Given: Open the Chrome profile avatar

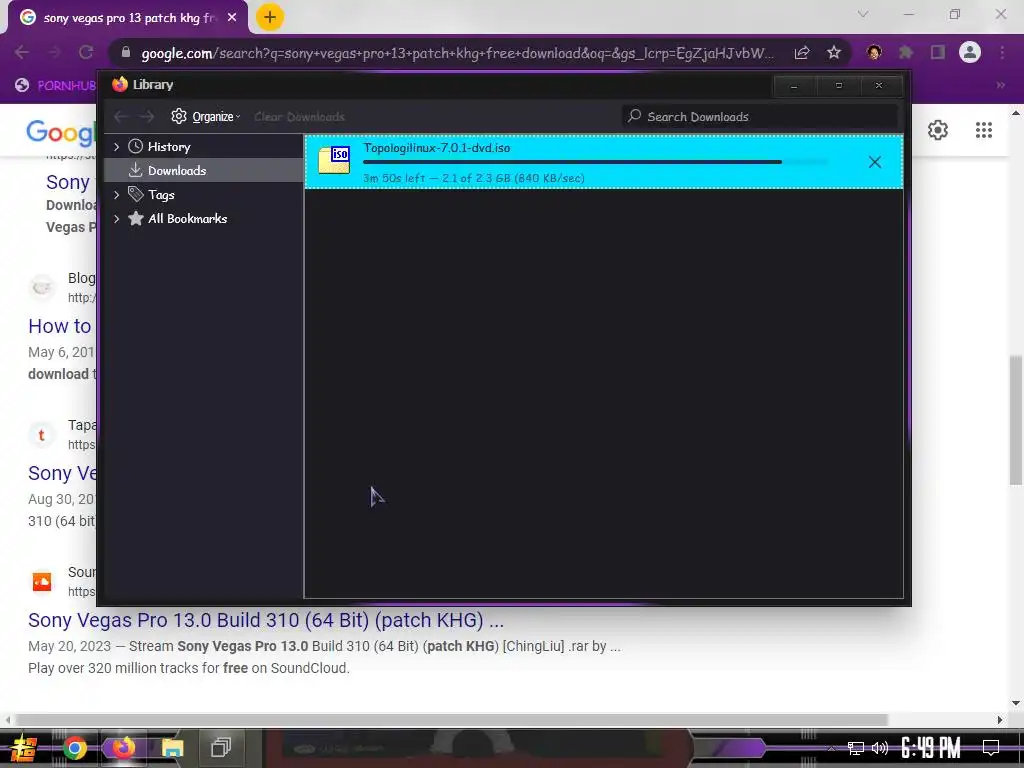Looking at the screenshot, I should 970,52.
